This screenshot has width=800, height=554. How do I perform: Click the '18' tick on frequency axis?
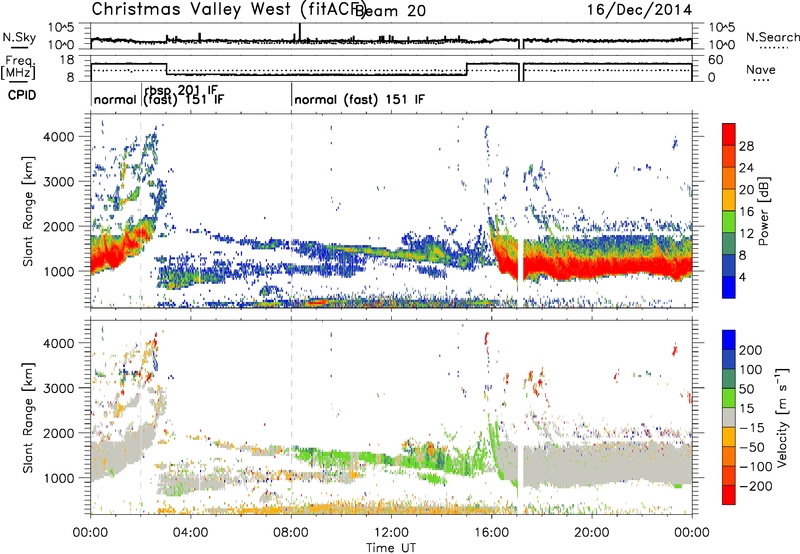tap(67, 60)
